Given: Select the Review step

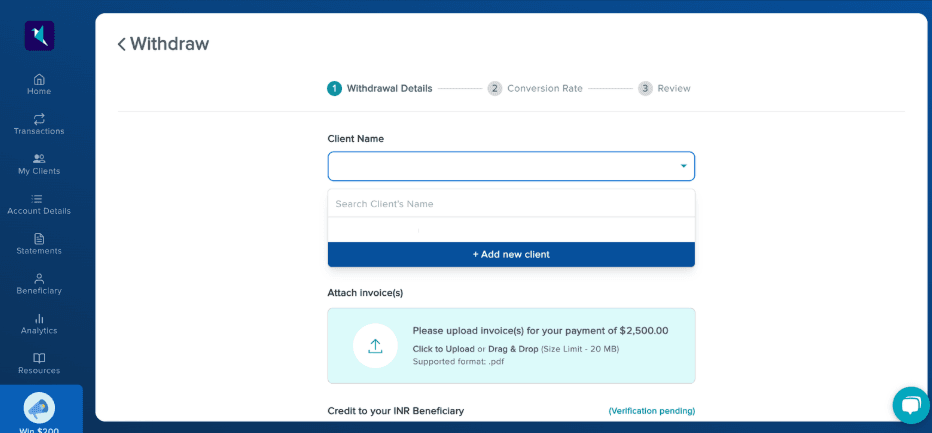Looking at the screenshot, I should 664,88.
